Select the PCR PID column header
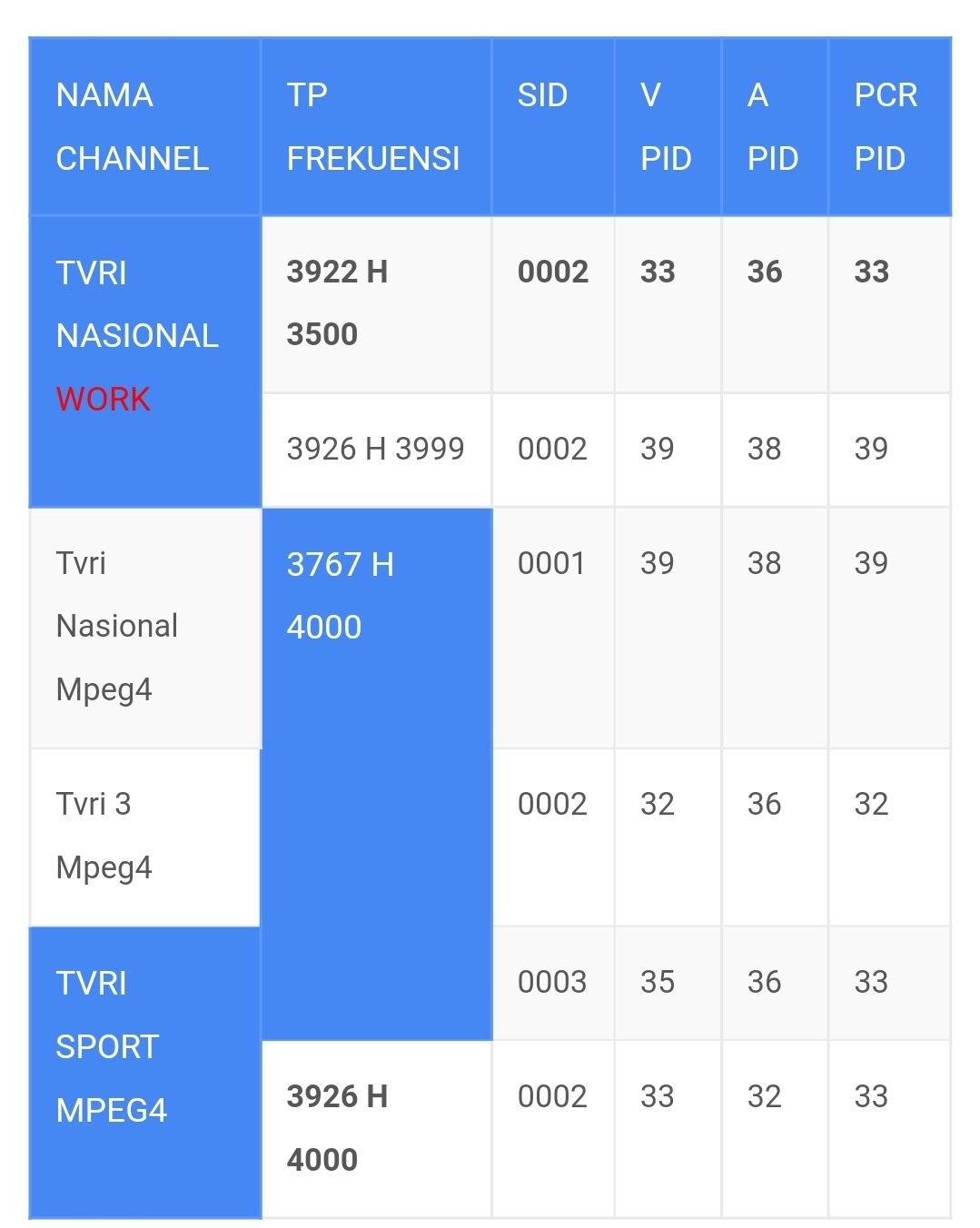Screen dimensions: 980x1228 click(x=889, y=126)
